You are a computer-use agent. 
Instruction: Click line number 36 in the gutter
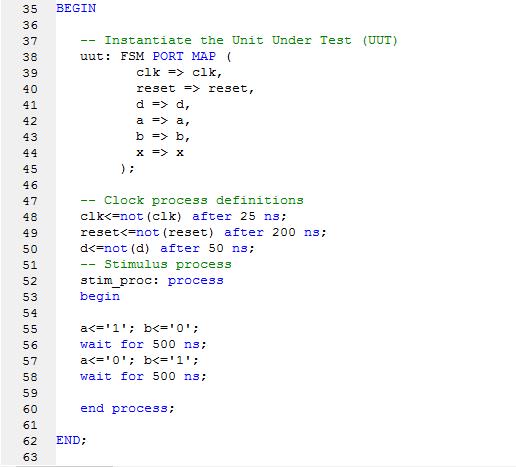tap(30, 25)
